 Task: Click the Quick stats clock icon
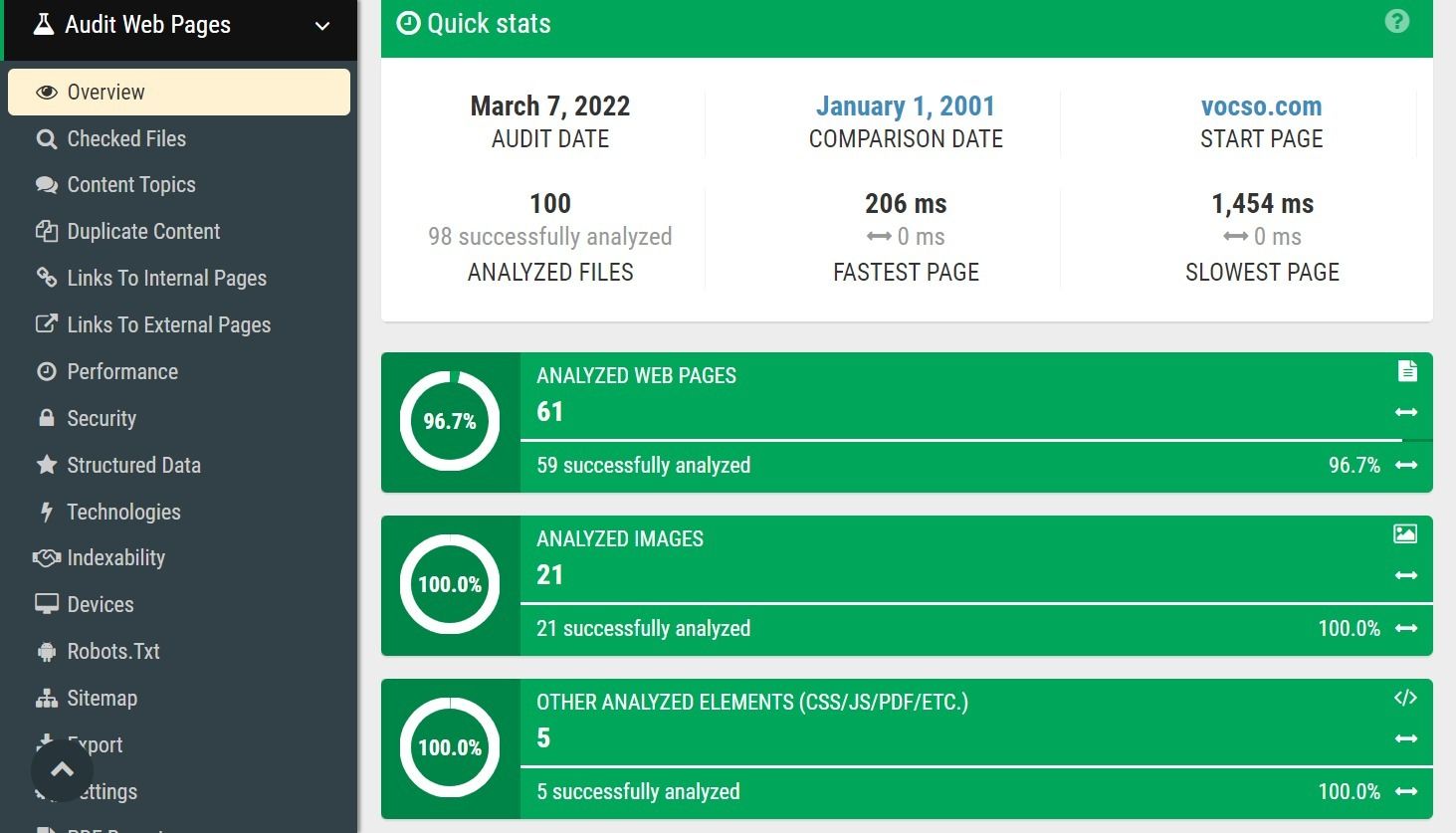(408, 24)
